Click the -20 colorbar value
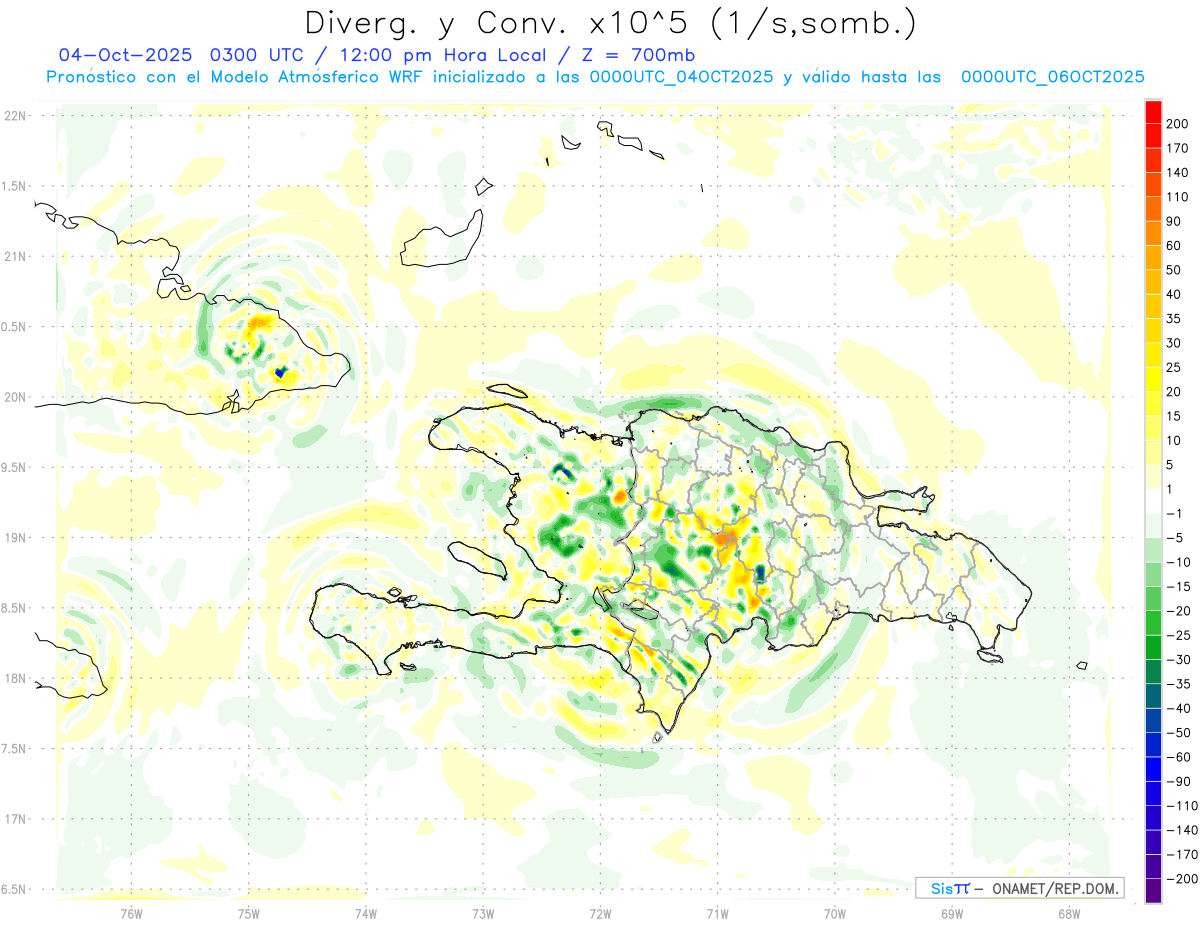 1177,611
